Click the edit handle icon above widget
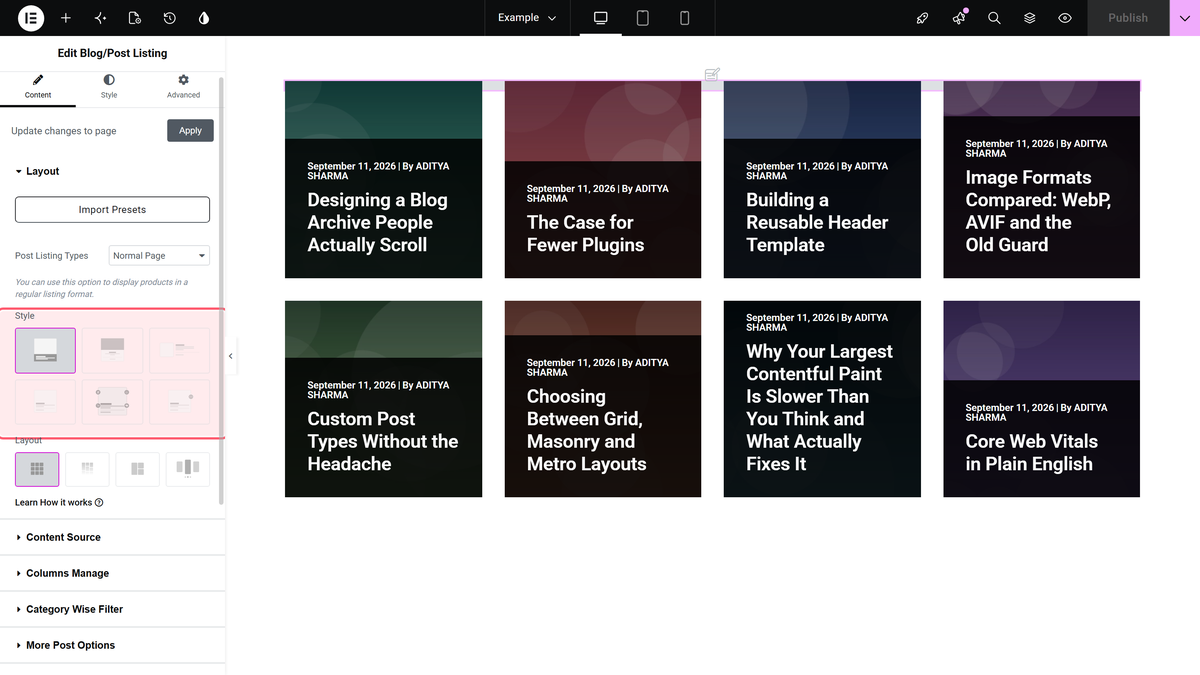 pyautogui.click(x=712, y=74)
